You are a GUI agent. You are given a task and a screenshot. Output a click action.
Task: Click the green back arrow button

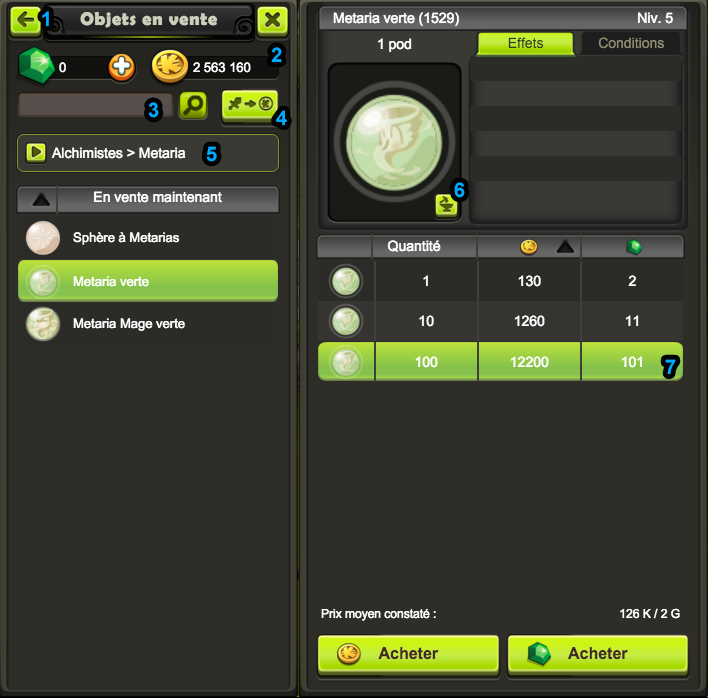[25, 20]
